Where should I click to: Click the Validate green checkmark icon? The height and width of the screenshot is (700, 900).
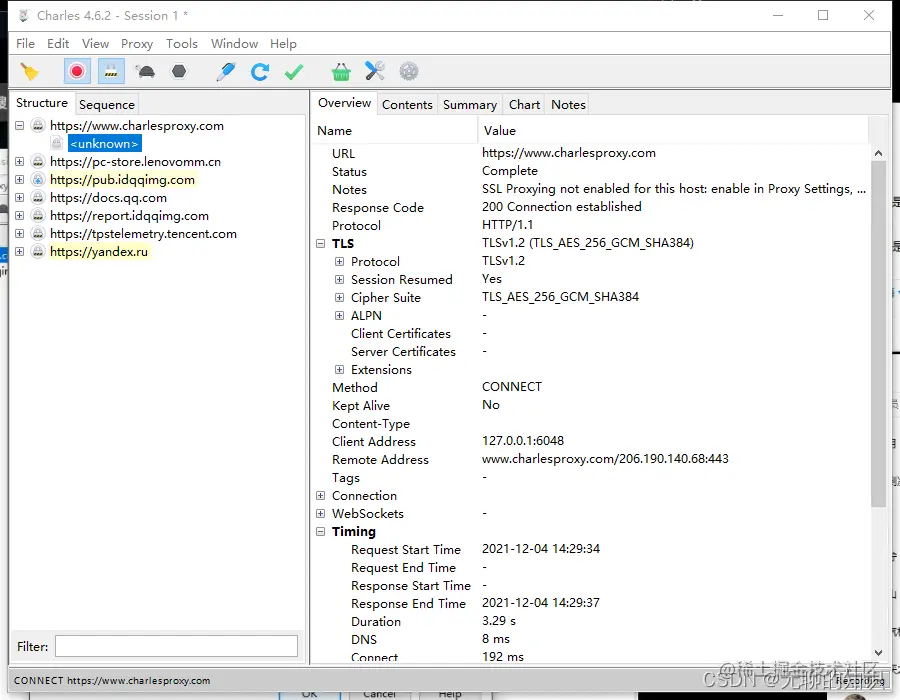point(294,72)
